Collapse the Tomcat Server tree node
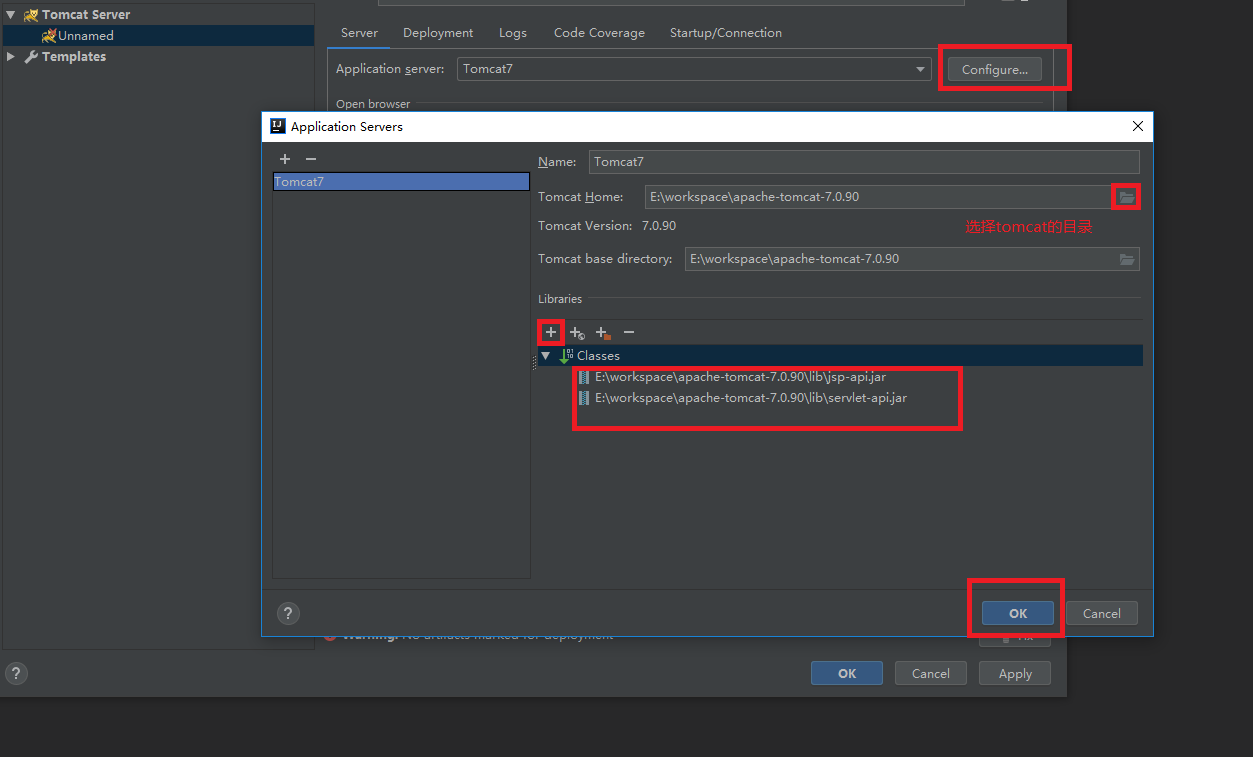 [x=10, y=15]
